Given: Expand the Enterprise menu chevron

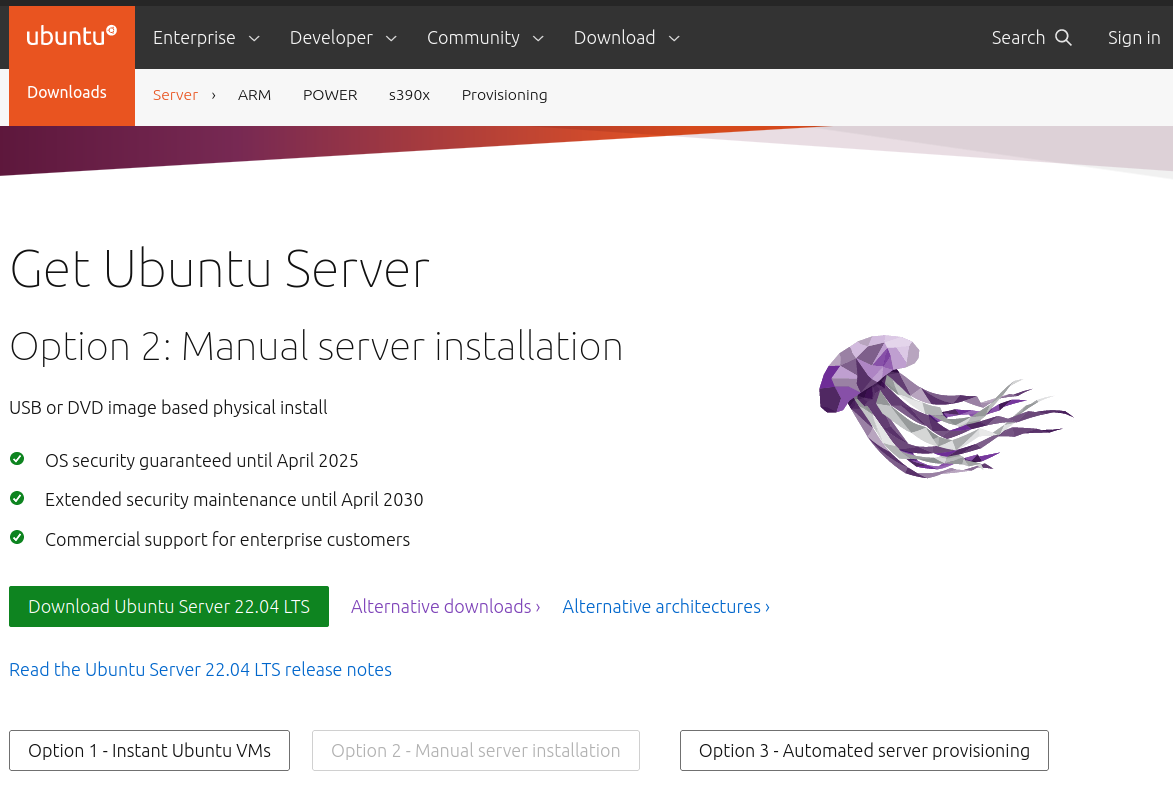Looking at the screenshot, I should (254, 38).
